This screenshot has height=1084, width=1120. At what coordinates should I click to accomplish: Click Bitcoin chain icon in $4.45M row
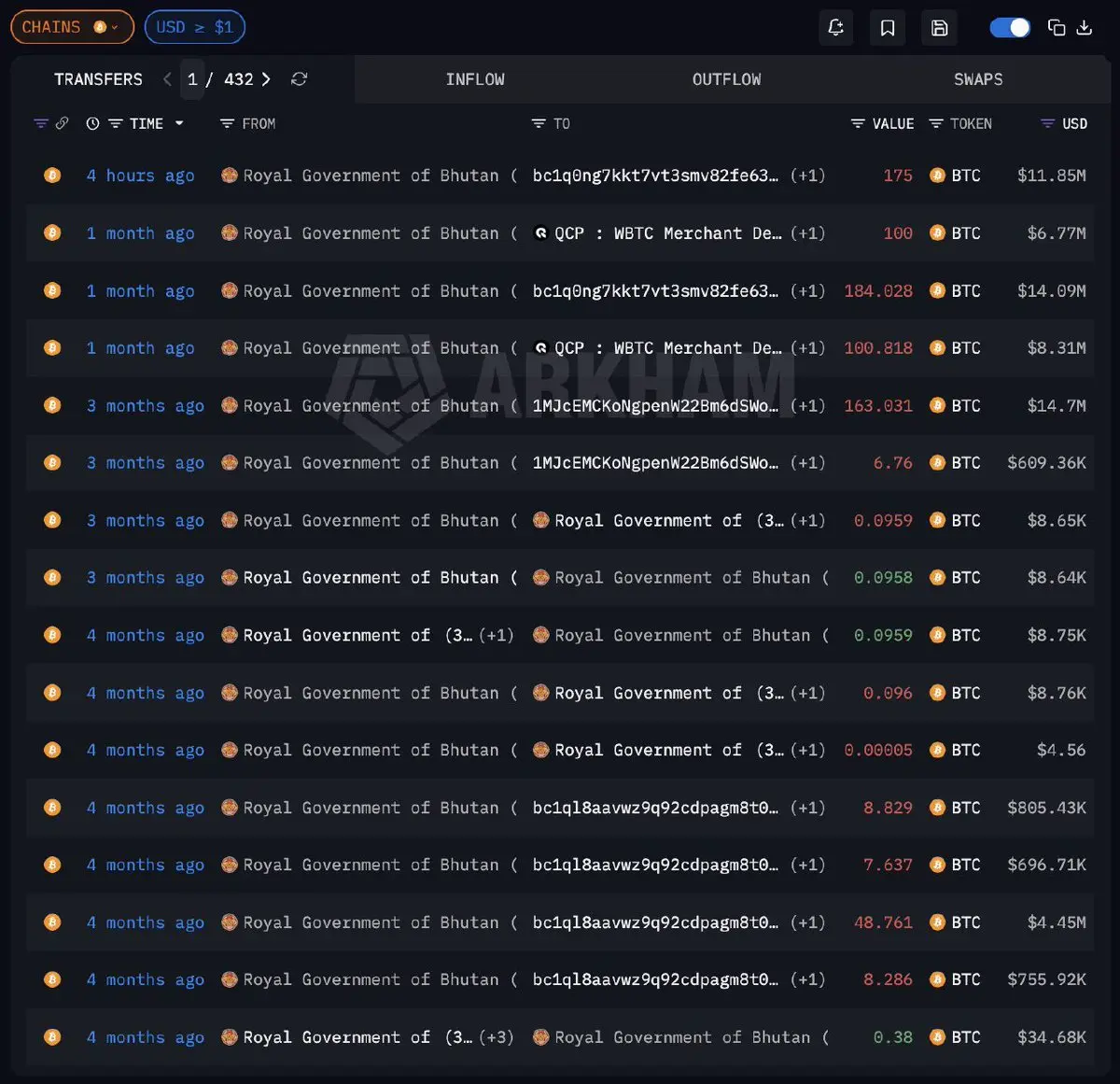(x=52, y=922)
